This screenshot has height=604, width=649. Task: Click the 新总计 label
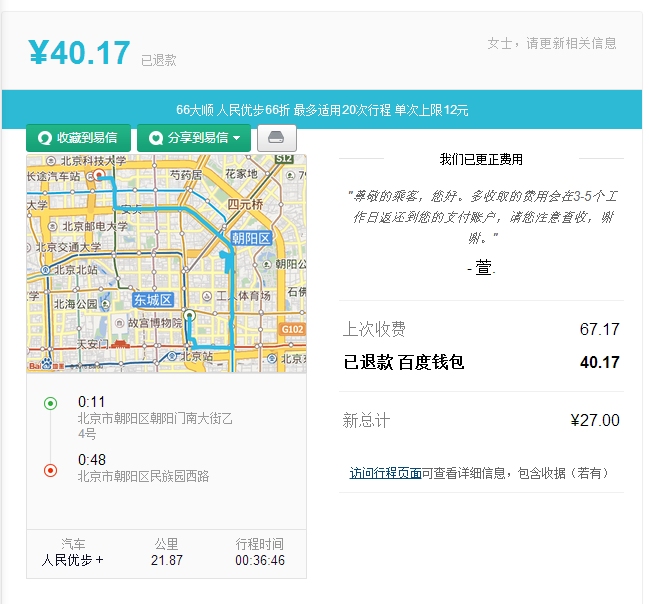point(366,420)
